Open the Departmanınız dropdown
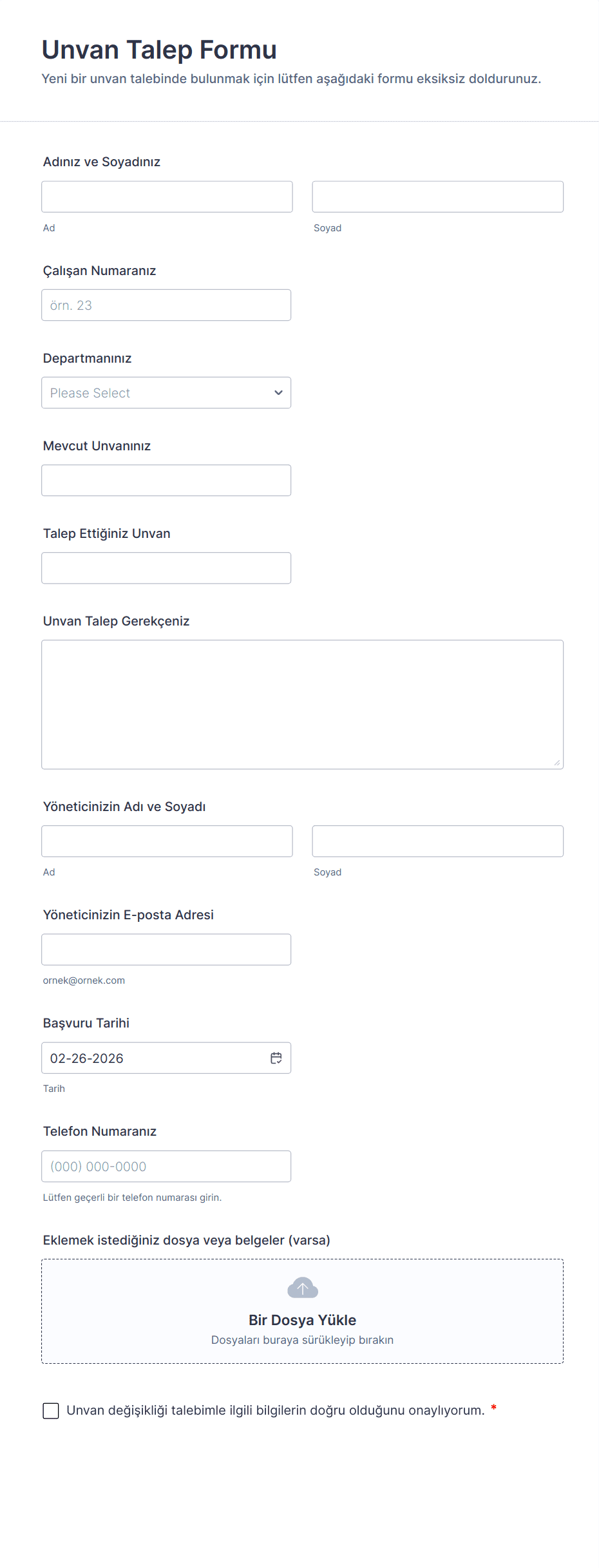Viewport: 599px width, 1568px height. click(155, 393)
